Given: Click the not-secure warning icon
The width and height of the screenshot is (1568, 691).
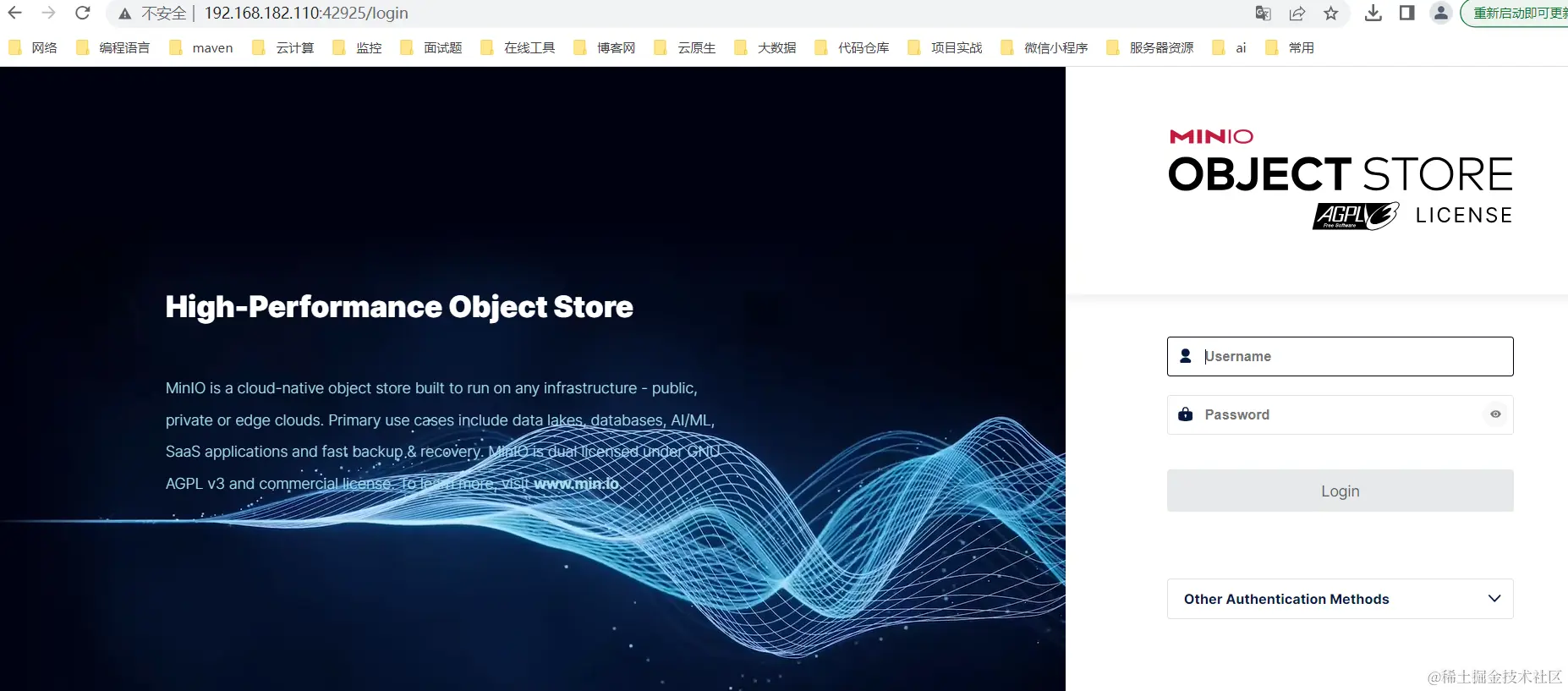Looking at the screenshot, I should 125,14.
